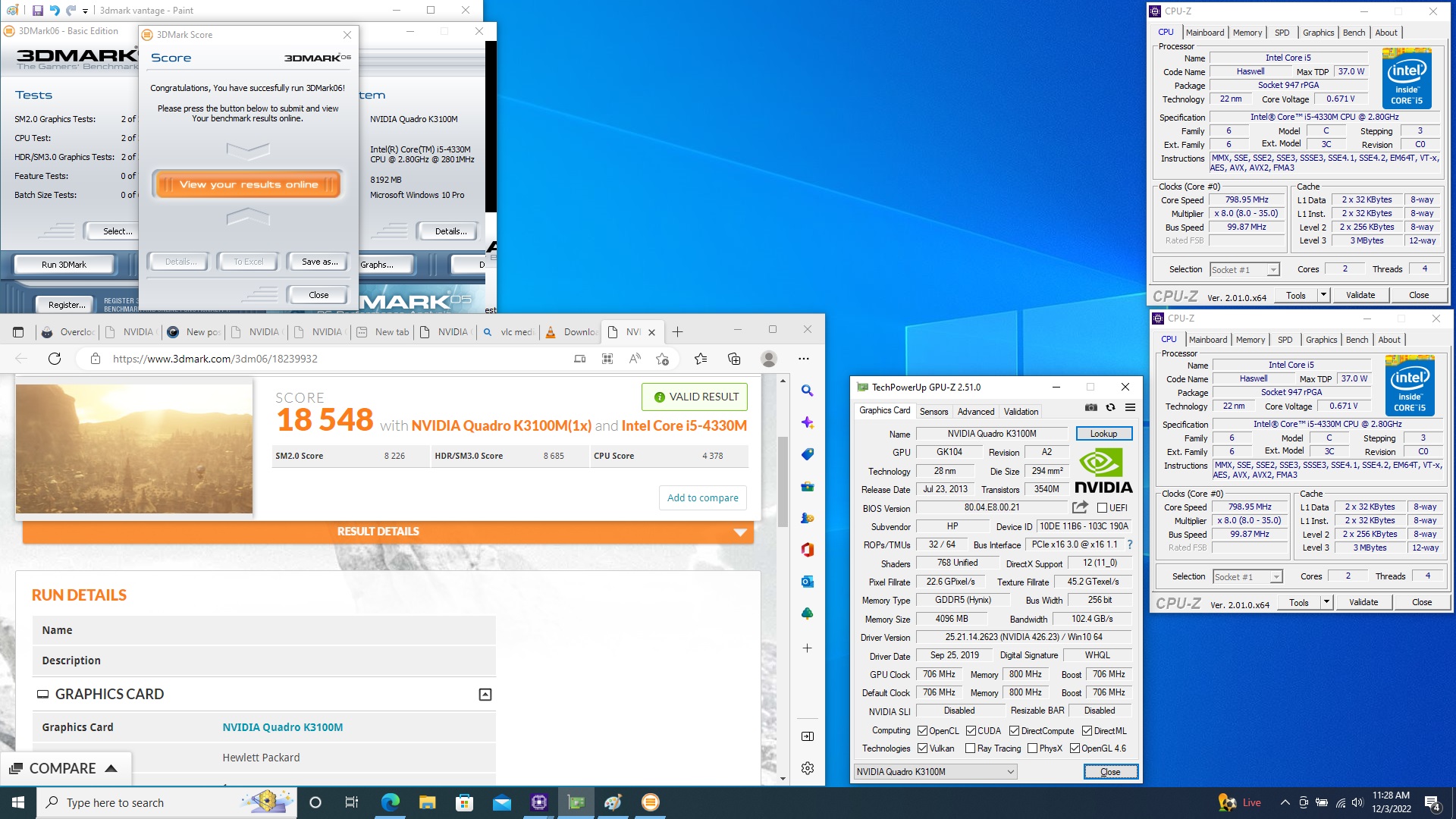Open Edge sidebar Tools briefcase icon

tap(808, 486)
